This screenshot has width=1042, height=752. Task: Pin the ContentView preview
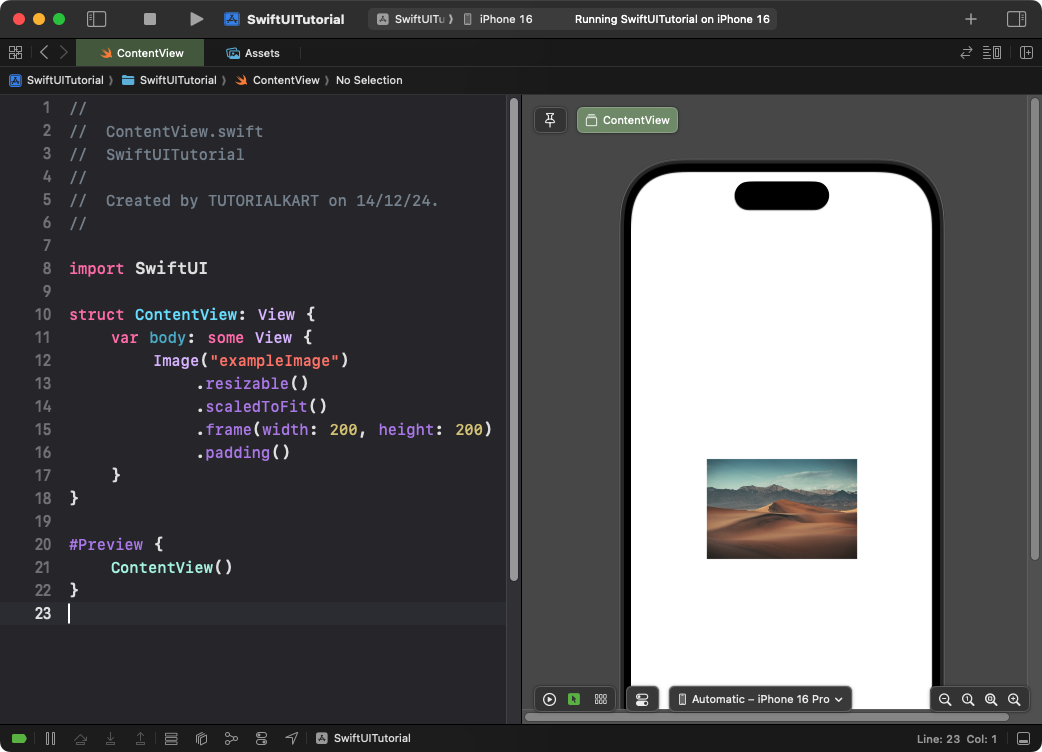(550, 119)
